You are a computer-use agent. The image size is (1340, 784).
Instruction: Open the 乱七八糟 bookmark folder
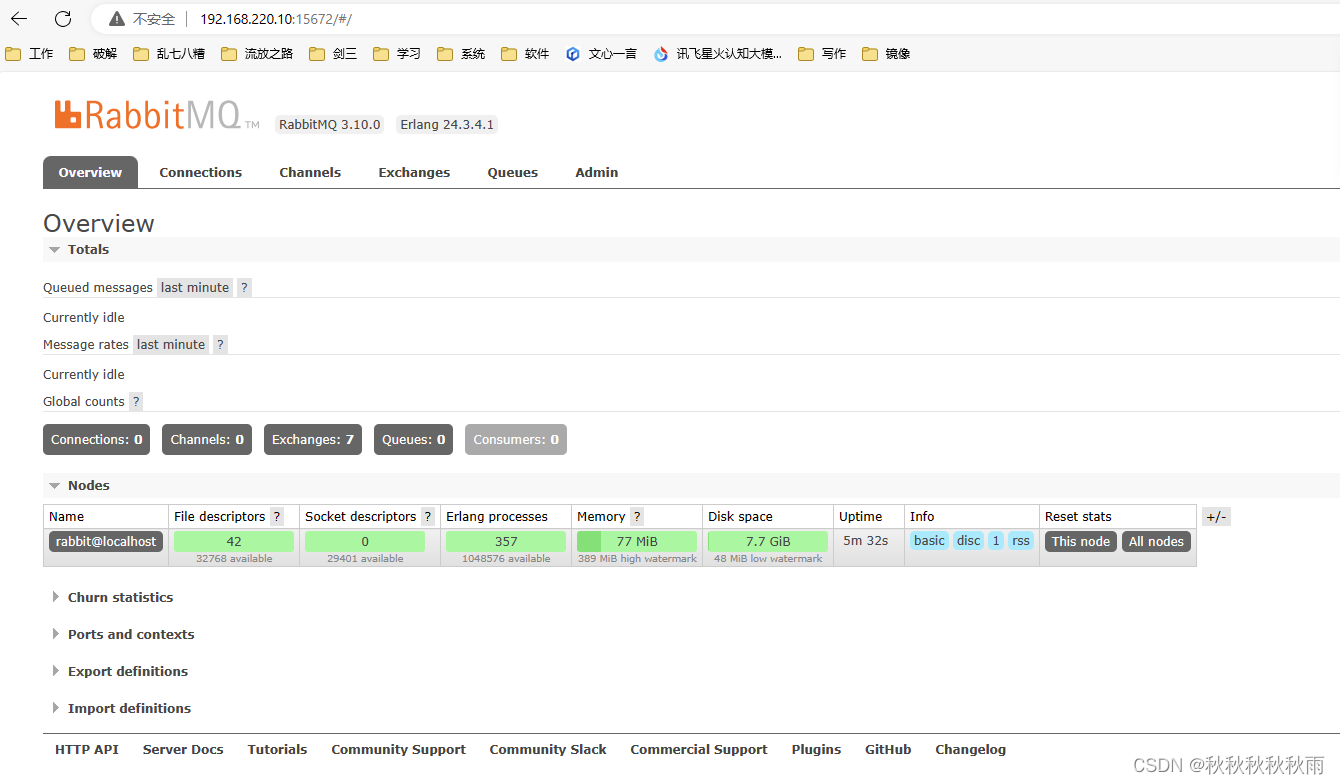(169, 54)
